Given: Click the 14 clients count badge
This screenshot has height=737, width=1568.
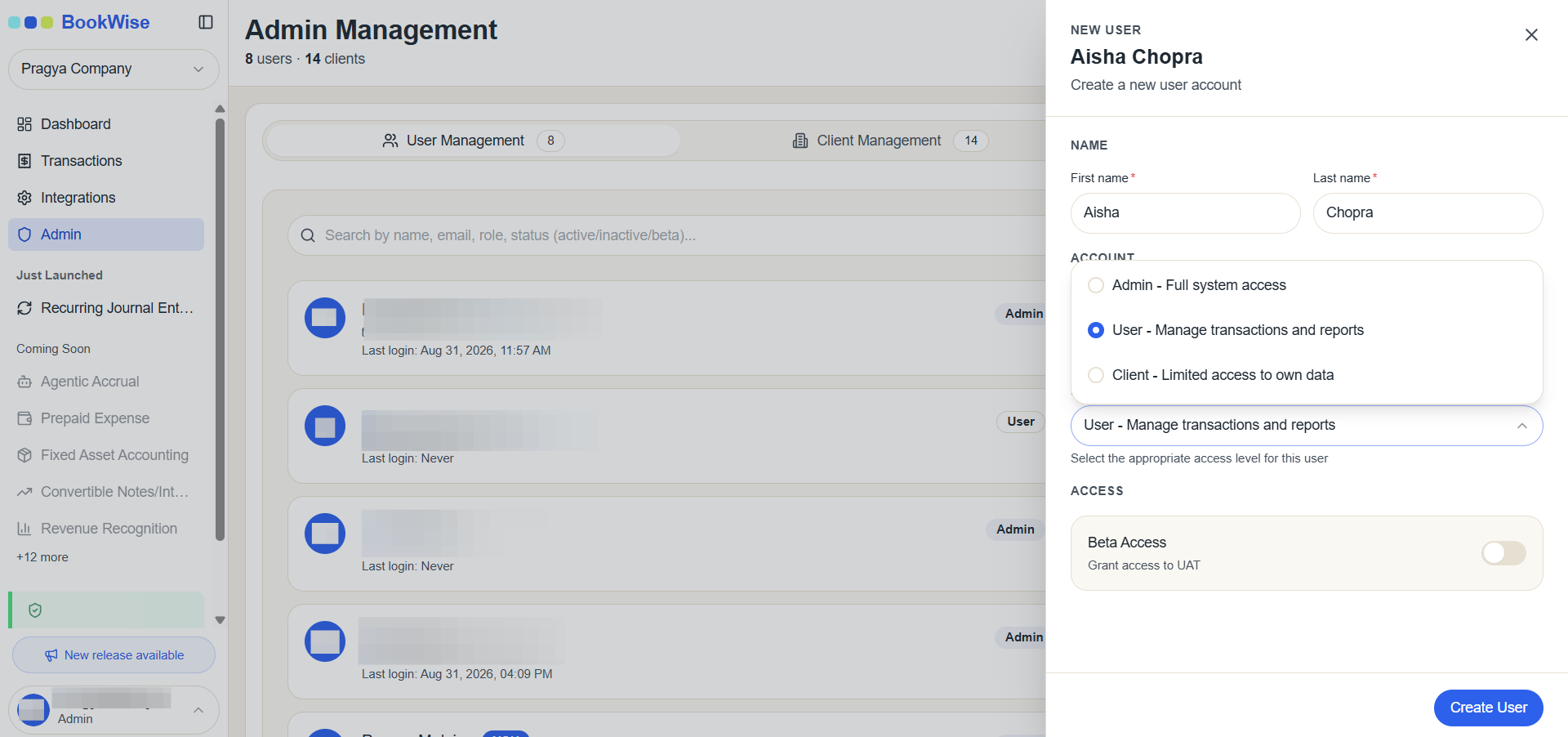Looking at the screenshot, I should tap(971, 141).
